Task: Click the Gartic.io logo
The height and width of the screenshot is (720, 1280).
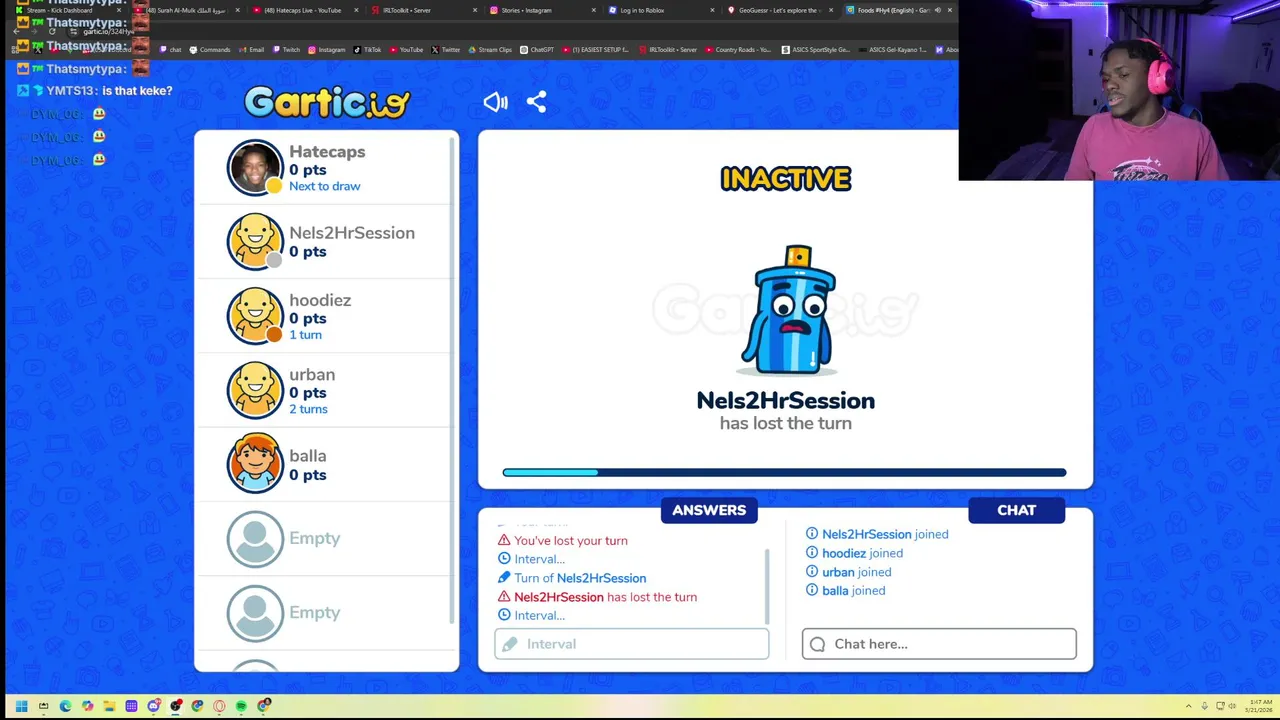Action: [x=327, y=102]
